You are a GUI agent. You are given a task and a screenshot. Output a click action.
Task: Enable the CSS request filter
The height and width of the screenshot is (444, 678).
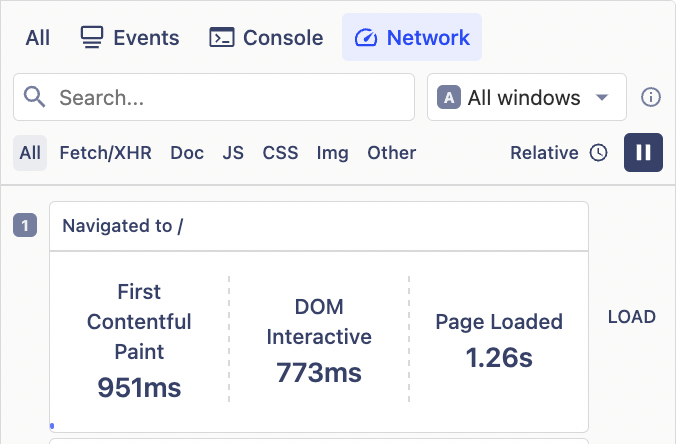click(280, 153)
